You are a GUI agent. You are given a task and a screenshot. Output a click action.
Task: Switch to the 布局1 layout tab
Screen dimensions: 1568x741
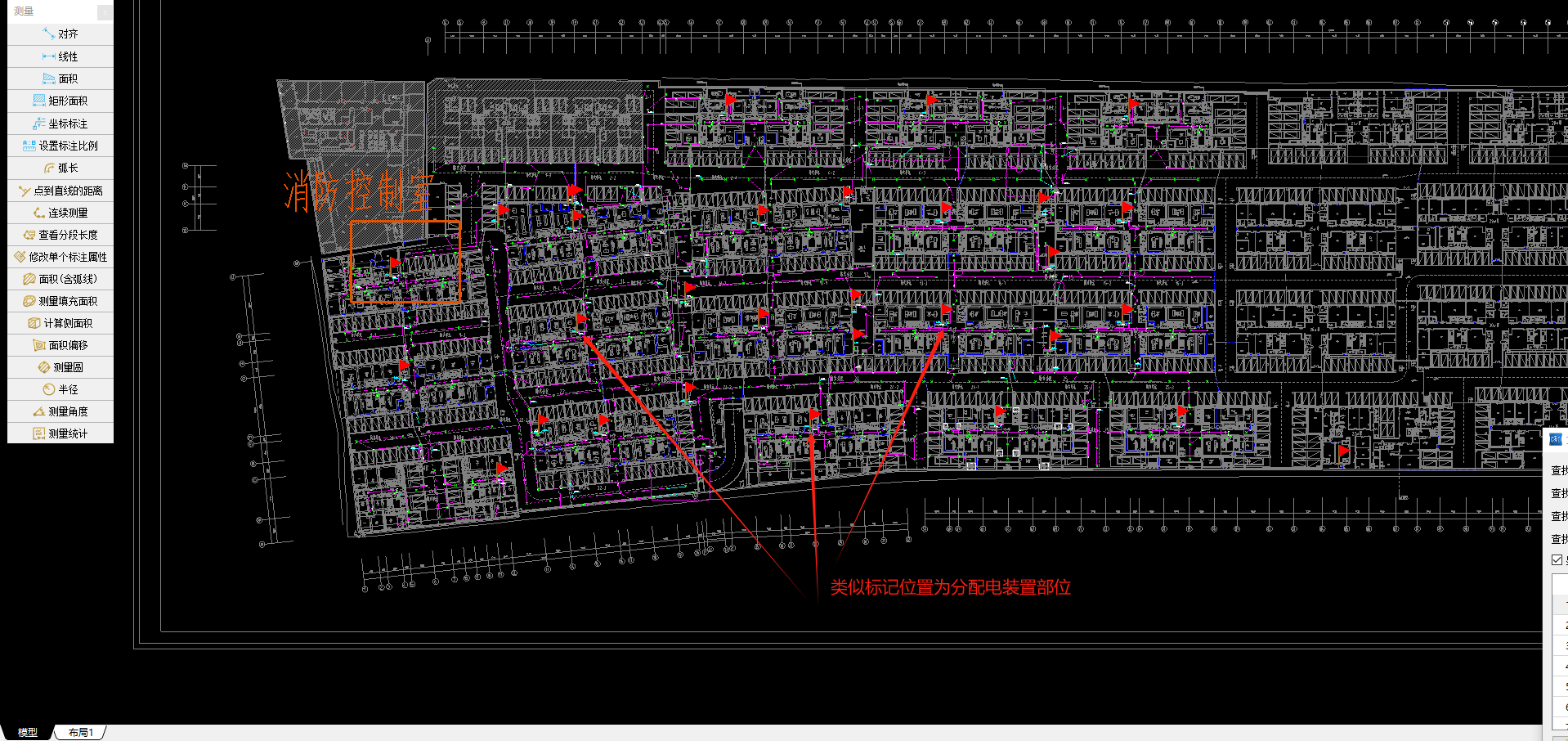pos(81,732)
